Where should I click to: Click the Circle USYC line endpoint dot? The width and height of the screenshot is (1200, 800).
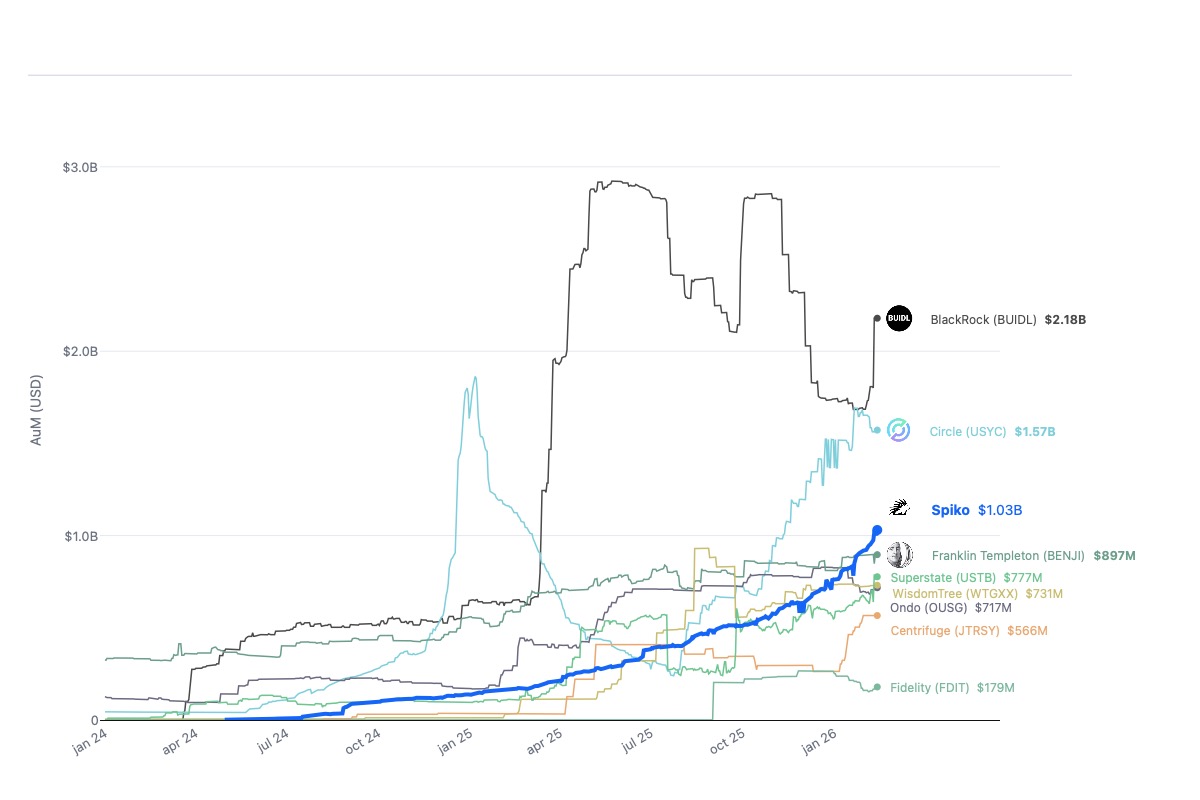tap(877, 430)
